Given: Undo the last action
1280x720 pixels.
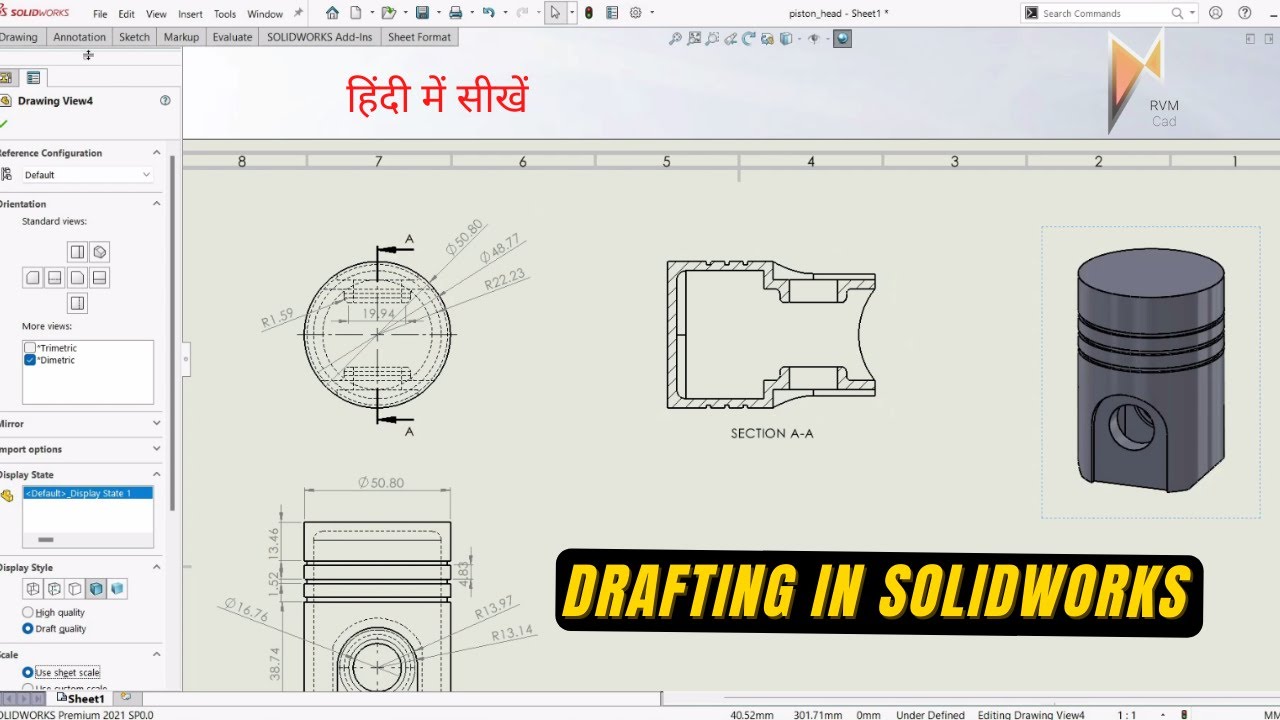Looking at the screenshot, I should coord(488,13).
